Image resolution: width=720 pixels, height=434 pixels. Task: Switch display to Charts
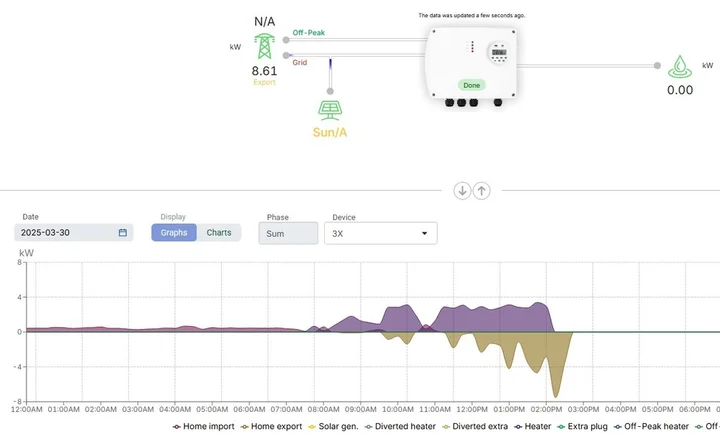(218, 233)
